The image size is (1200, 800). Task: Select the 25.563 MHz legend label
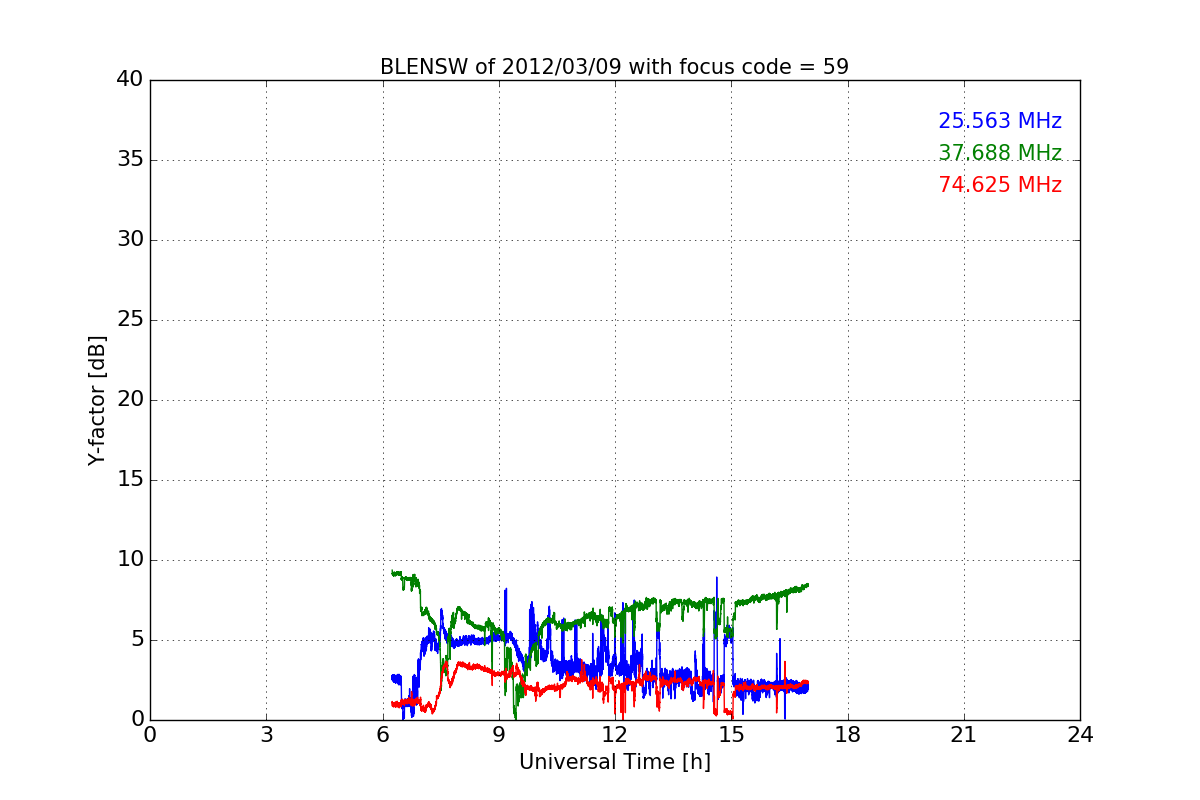click(x=1000, y=121)
